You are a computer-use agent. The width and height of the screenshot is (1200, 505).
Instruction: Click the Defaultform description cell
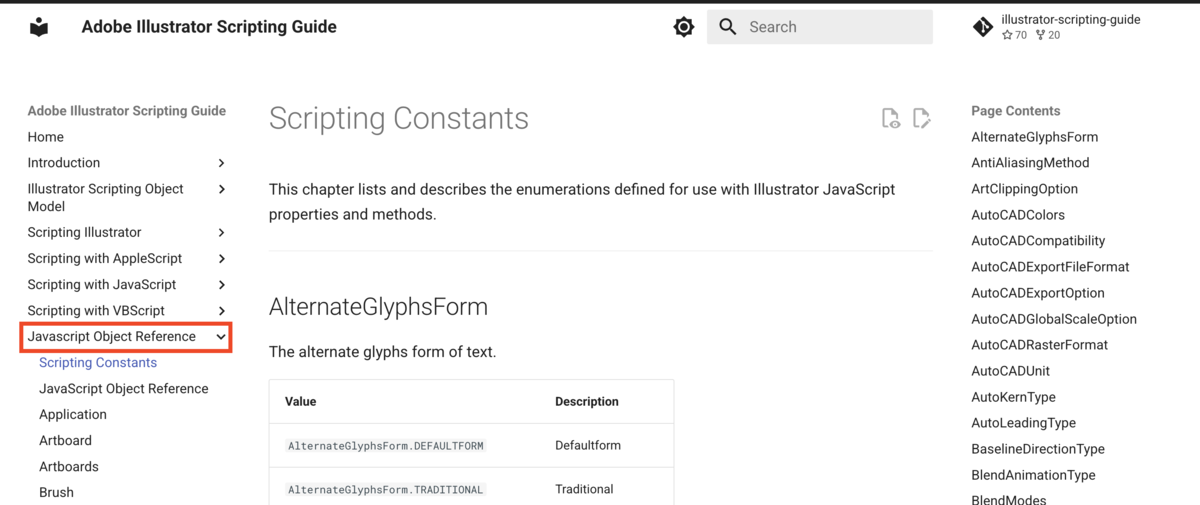click(x=588, y=446)
